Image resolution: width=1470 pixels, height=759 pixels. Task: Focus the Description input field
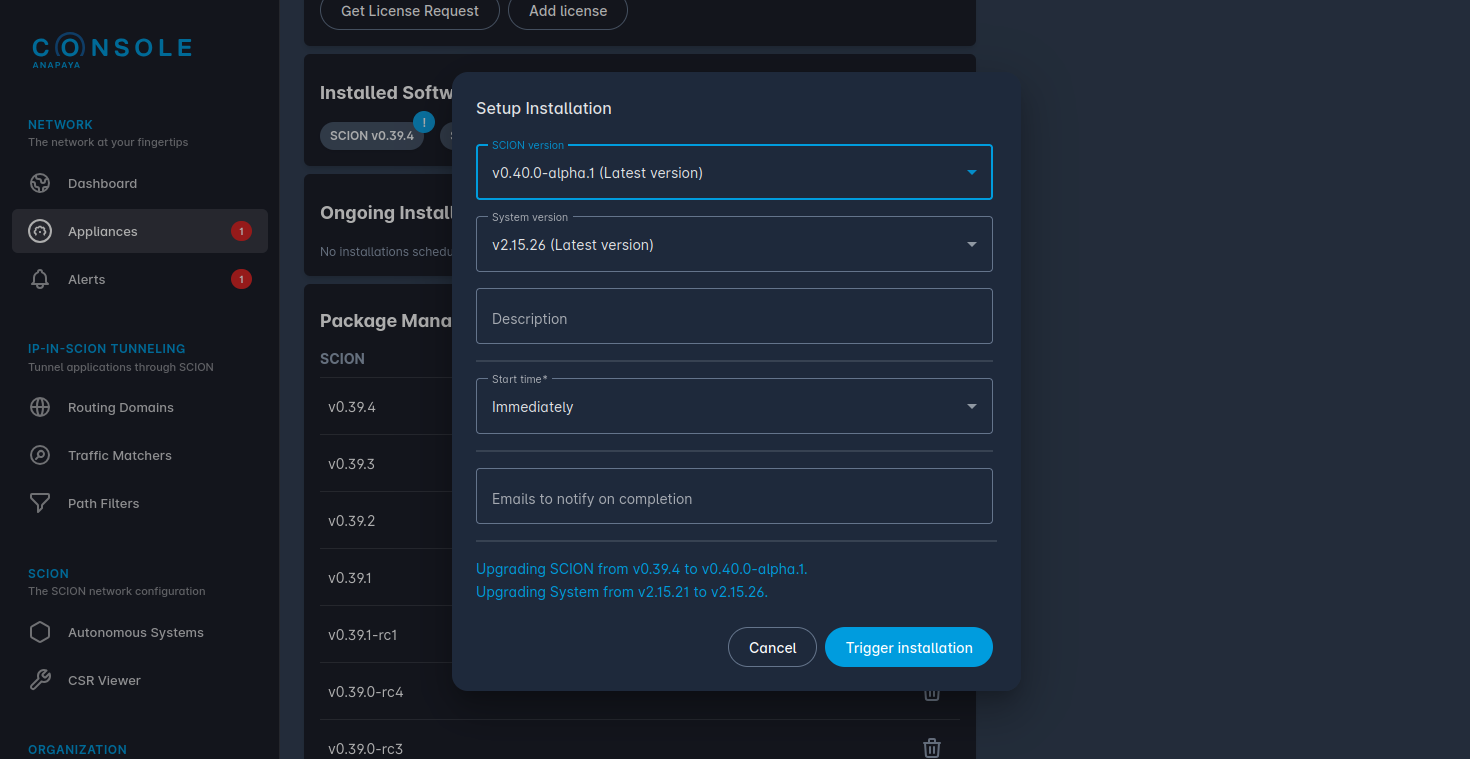tap(734, 317)
